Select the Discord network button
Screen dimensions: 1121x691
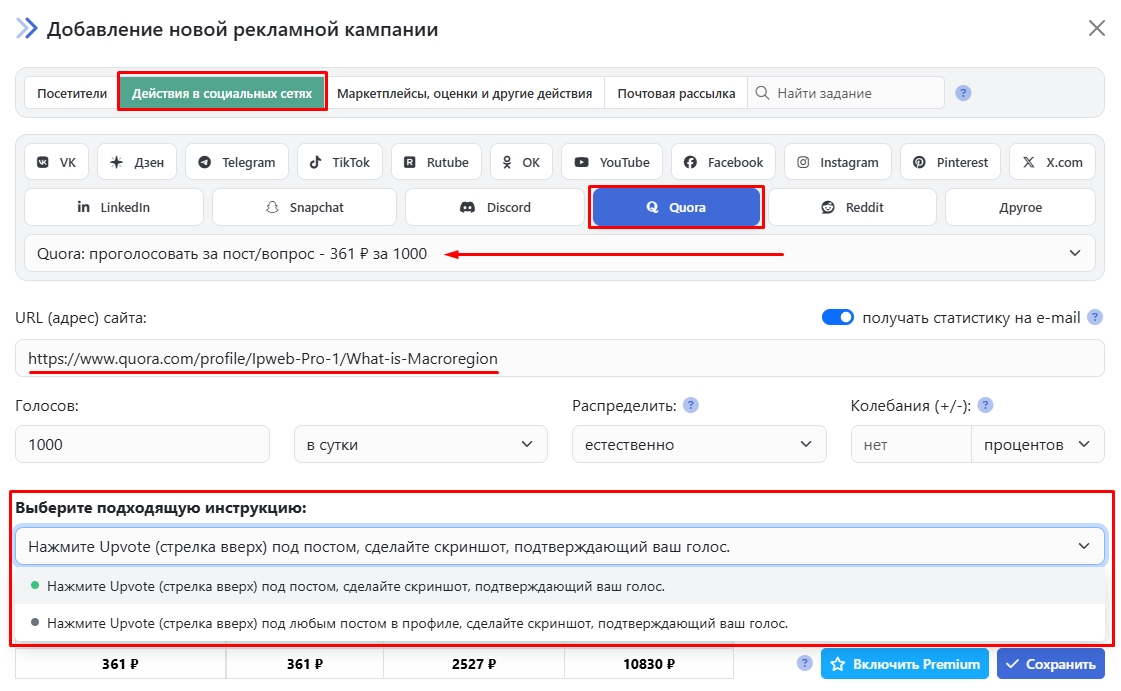click(494, 208)
